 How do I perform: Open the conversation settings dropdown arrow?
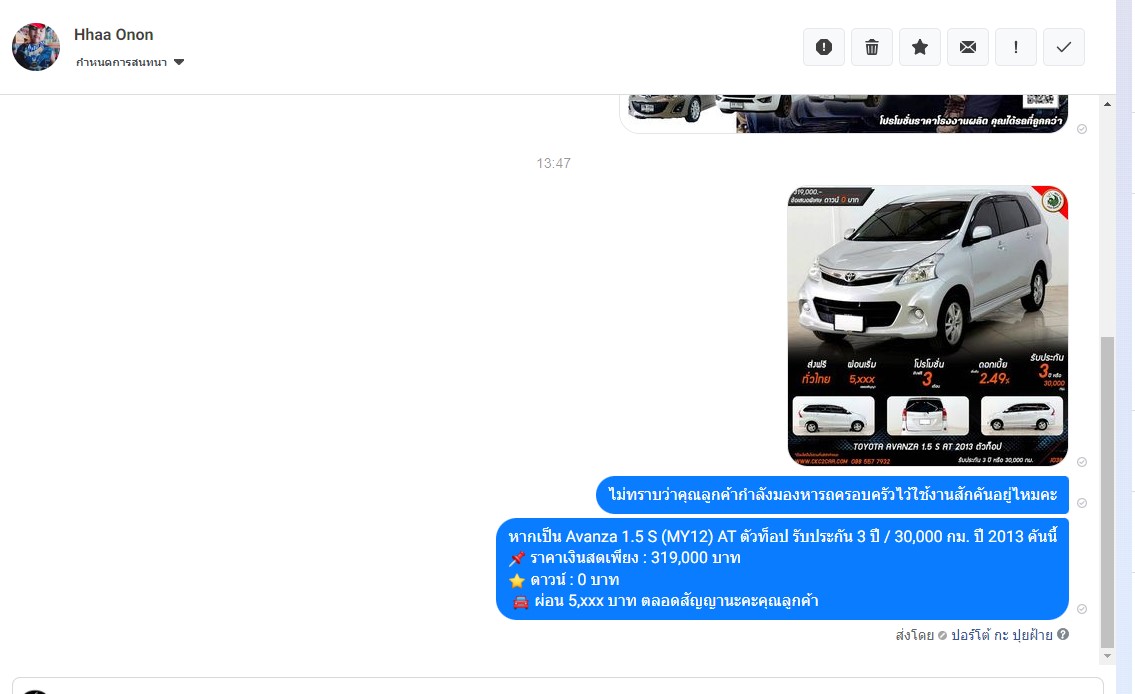179,62
